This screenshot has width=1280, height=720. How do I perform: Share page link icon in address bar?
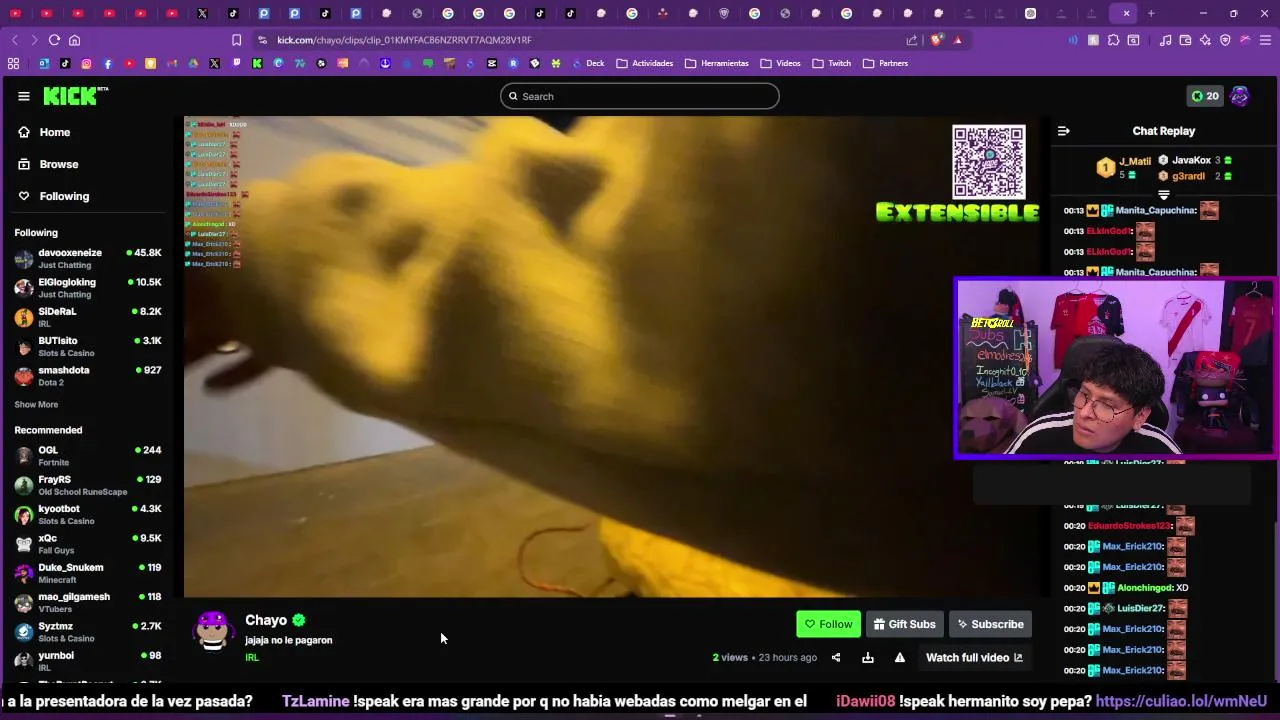912,40
